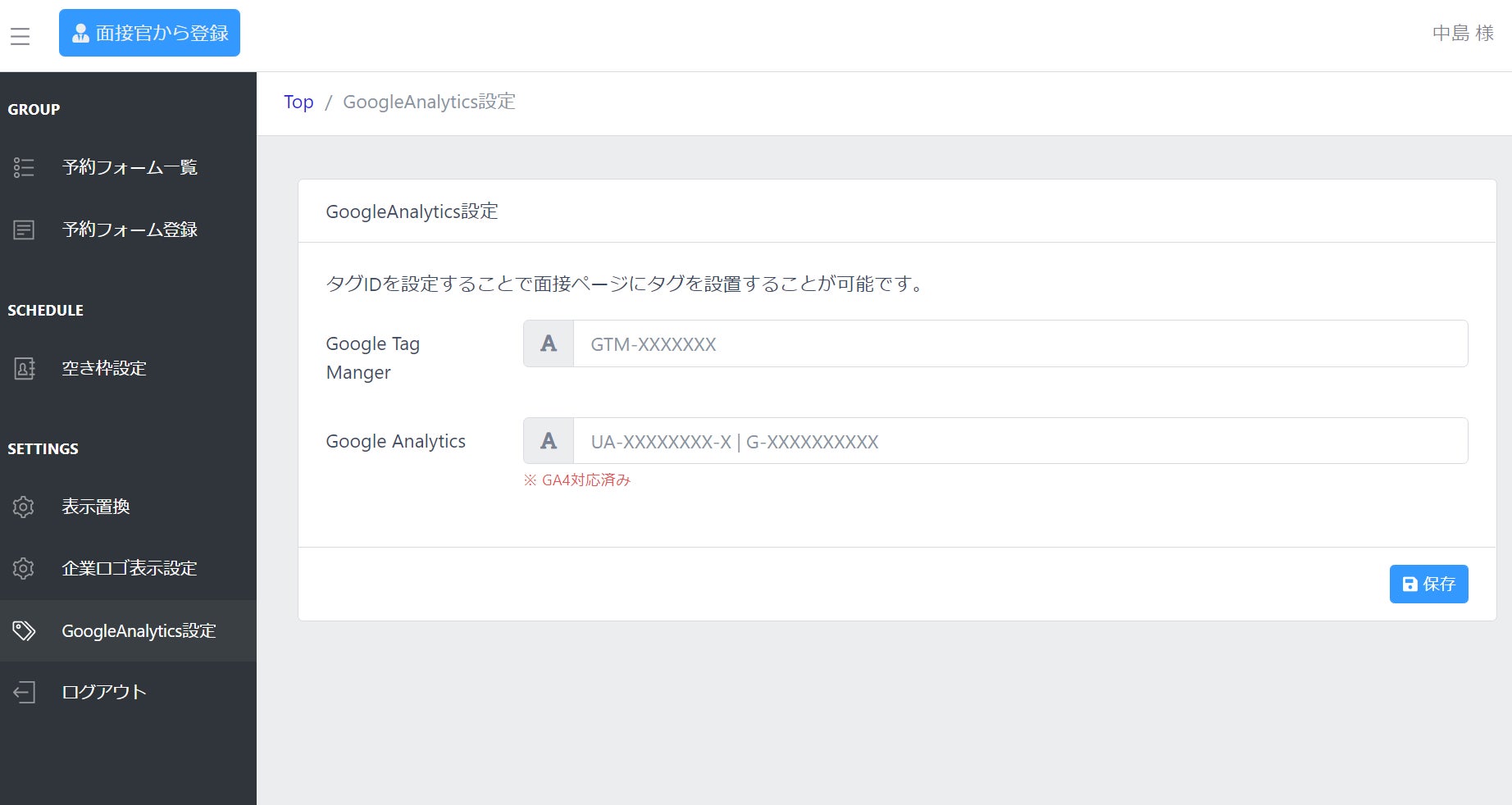
Task: Click the form icon beside 予約フォーム登録
Action: click(x=24, y=230)
